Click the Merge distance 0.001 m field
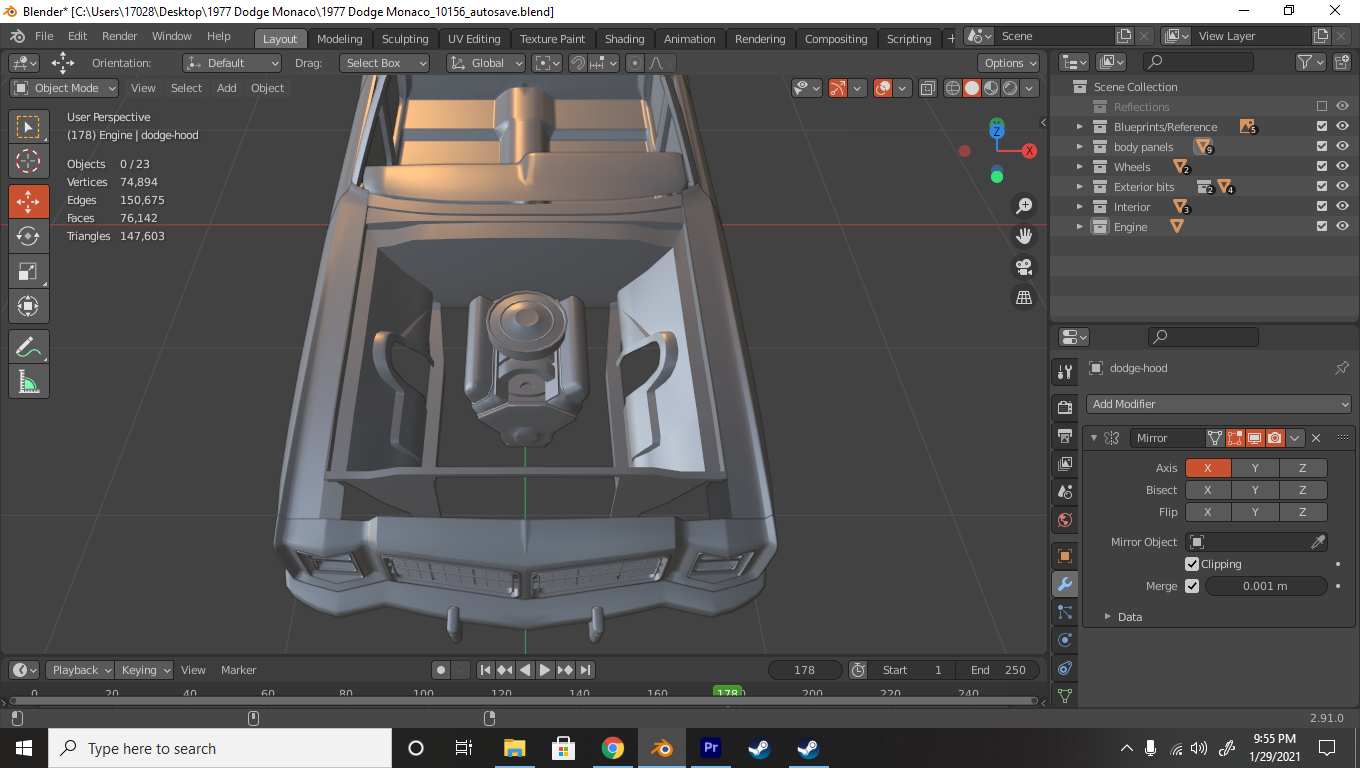Image resolution: width=1360 pixels, height=768 pixels. 1265,586
